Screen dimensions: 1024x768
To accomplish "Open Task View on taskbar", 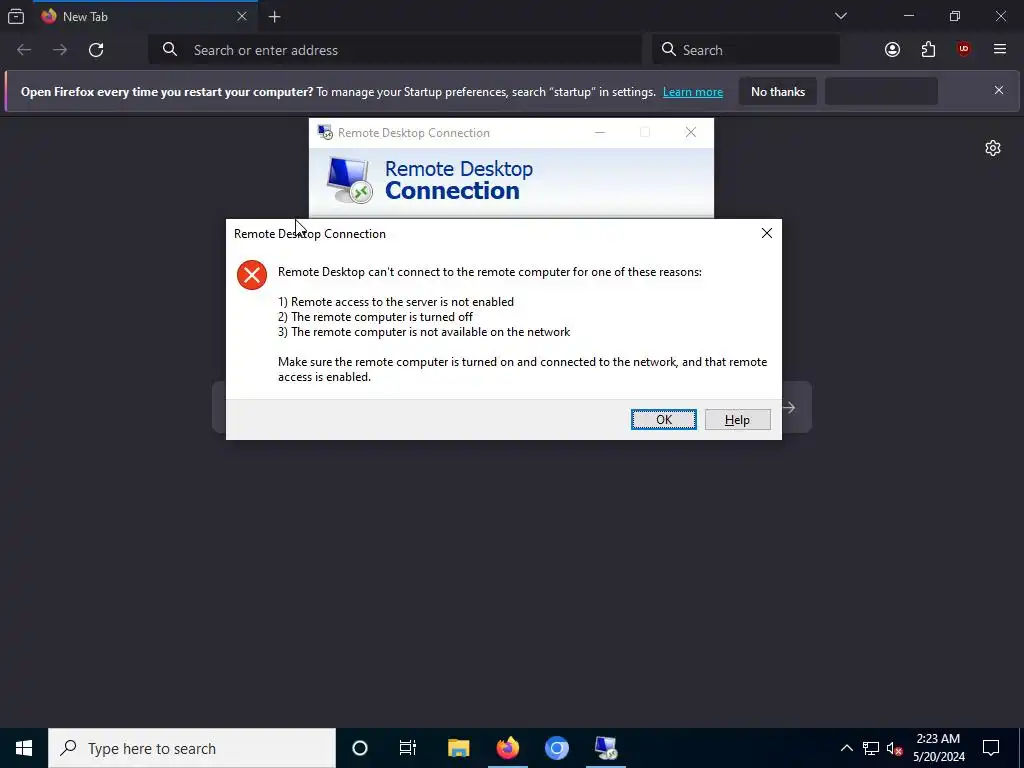I will point(408,748).
